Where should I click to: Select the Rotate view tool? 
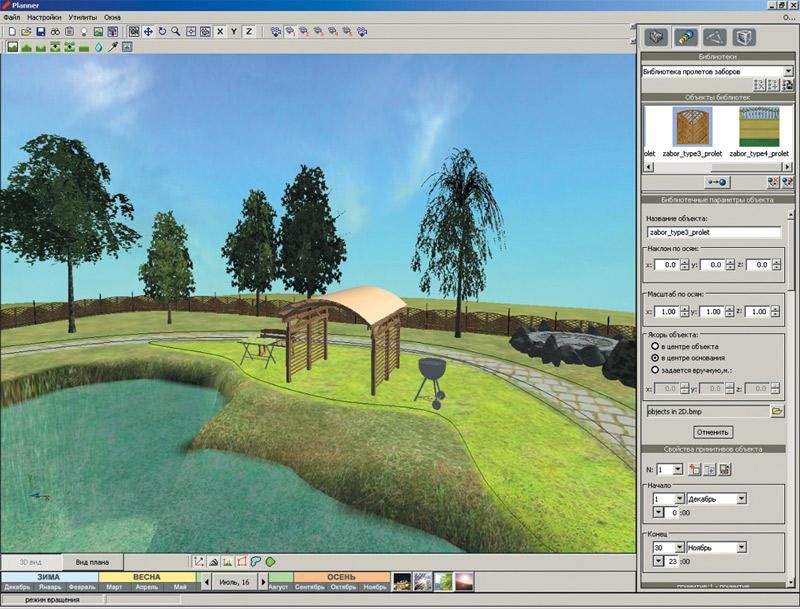click(162, 32)
